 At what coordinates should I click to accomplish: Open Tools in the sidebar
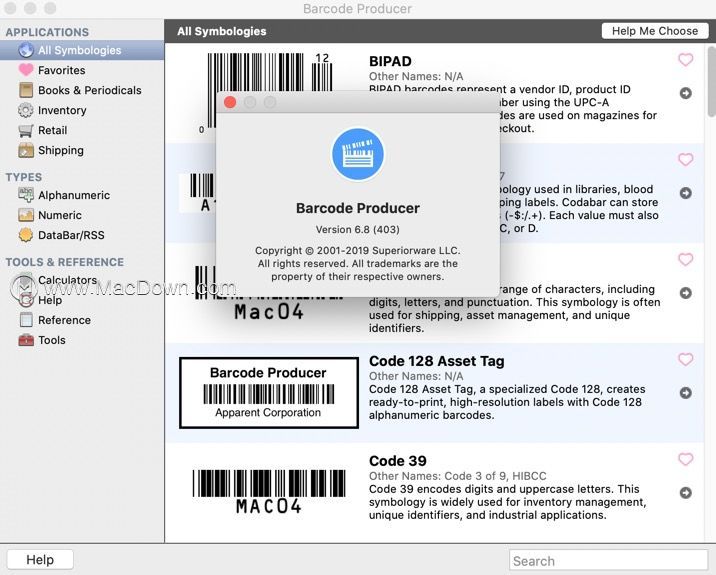point(52,340)
